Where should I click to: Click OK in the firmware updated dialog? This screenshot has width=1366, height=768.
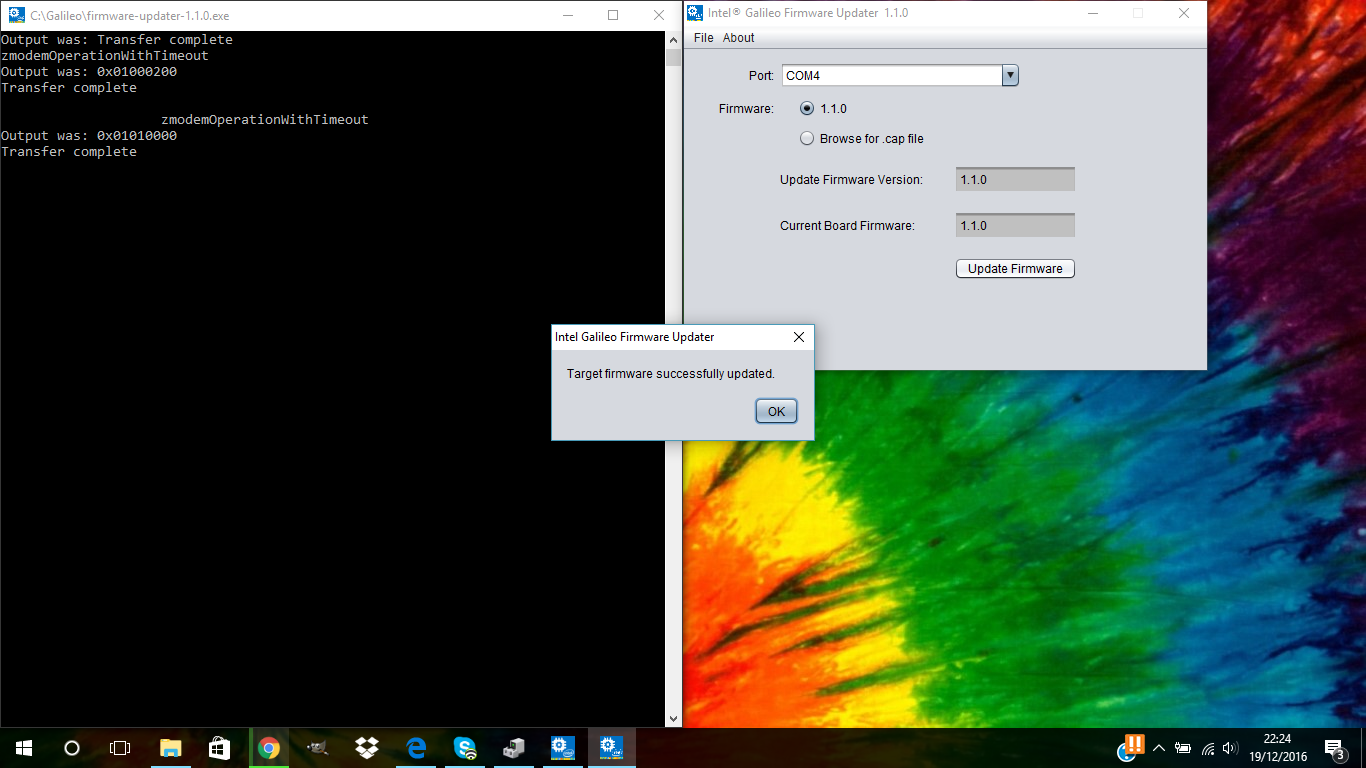click(776, 411)
